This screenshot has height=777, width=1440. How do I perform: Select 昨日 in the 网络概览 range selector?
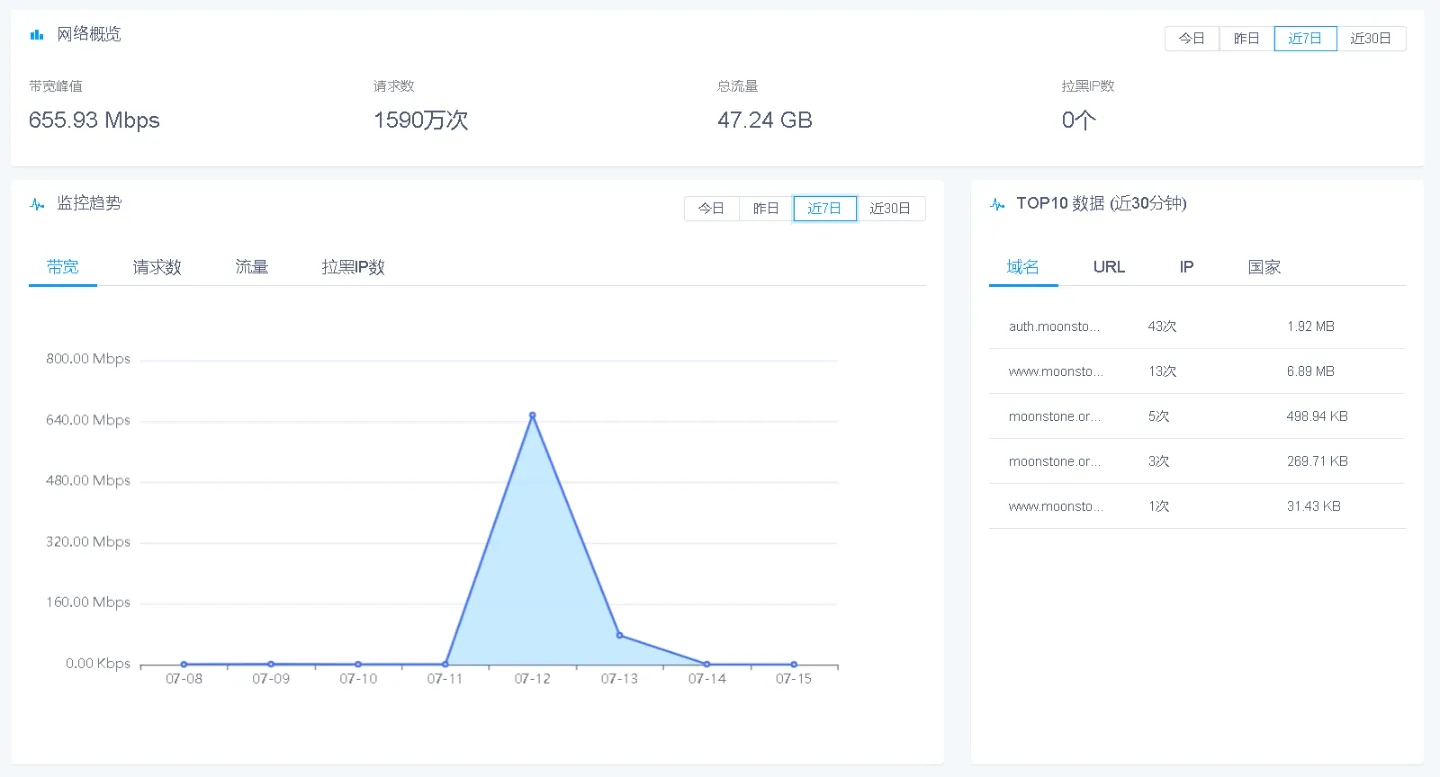coord(1247,39)
